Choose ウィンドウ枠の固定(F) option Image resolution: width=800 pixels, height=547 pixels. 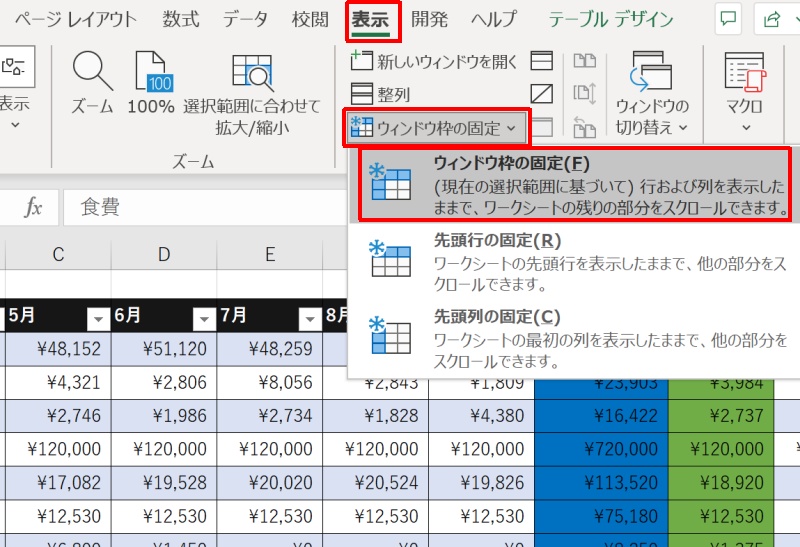[574, 185]
